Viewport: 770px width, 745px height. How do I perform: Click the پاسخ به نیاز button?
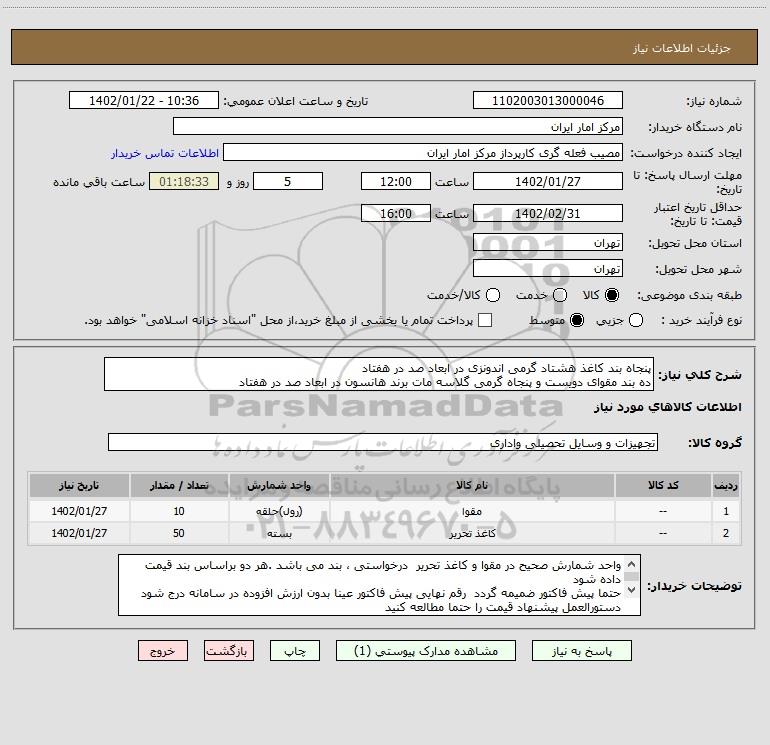581,651
